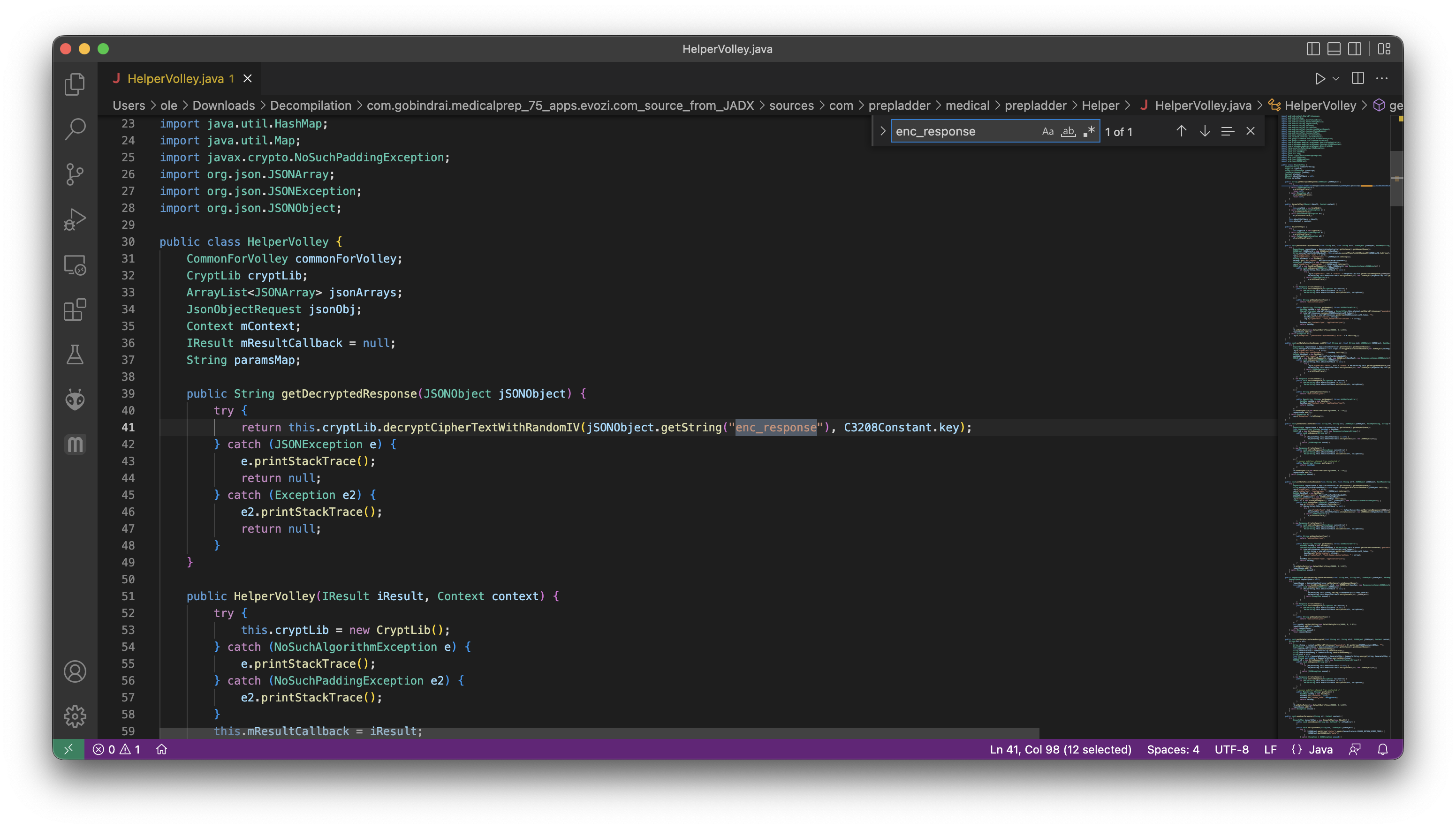Show errors and warnings from status bar
The image size is (1456, 829).
click(117, 749)
